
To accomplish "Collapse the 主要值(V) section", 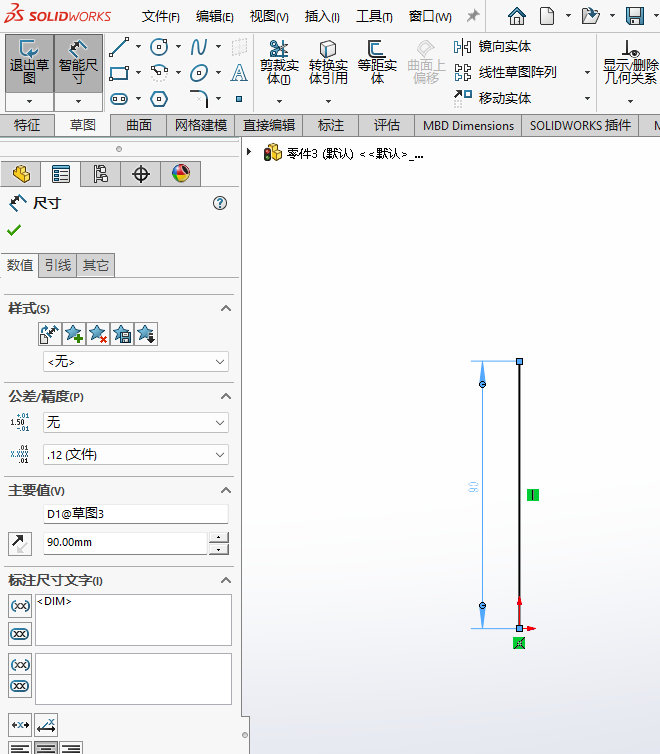I will (225, 490).
